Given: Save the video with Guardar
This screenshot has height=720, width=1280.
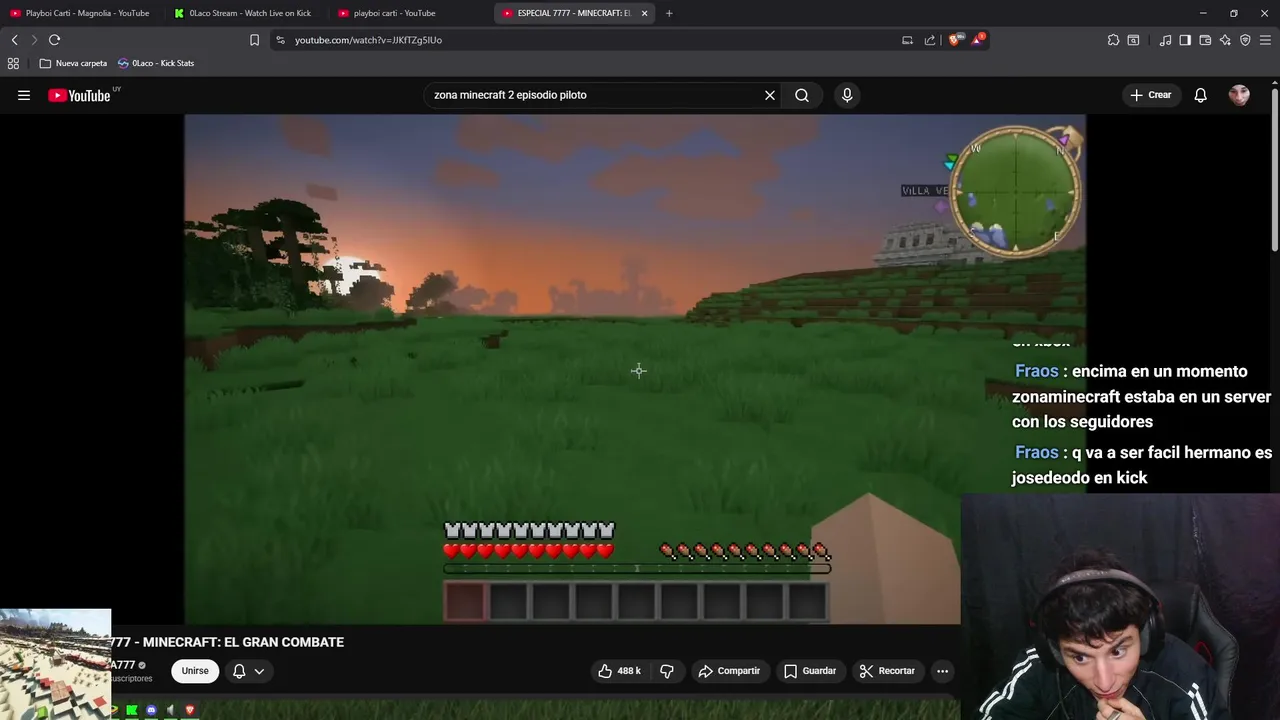Looking at the screenshot, I should 810,671.
